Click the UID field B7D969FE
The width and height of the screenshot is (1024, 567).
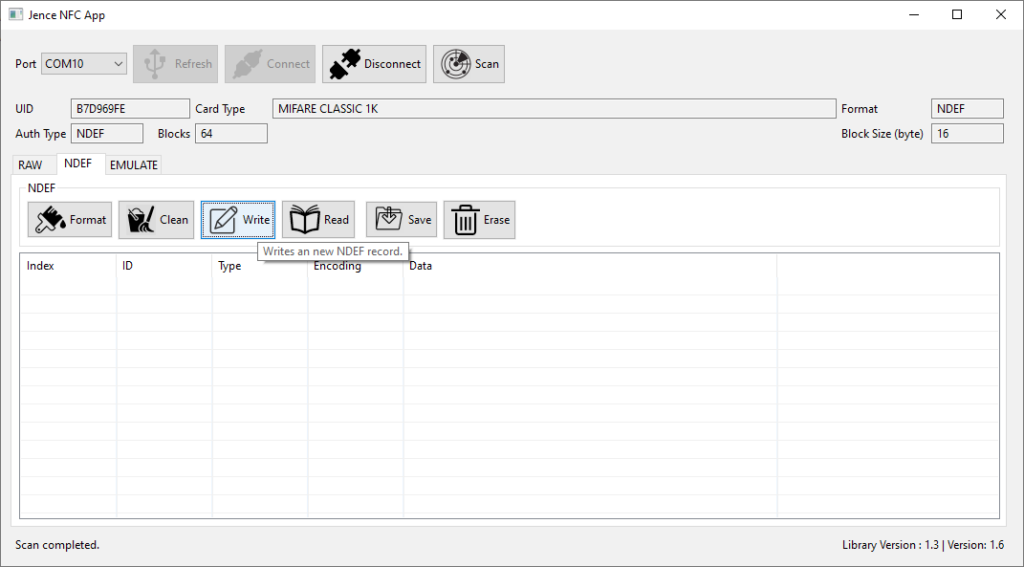(130, 108)
